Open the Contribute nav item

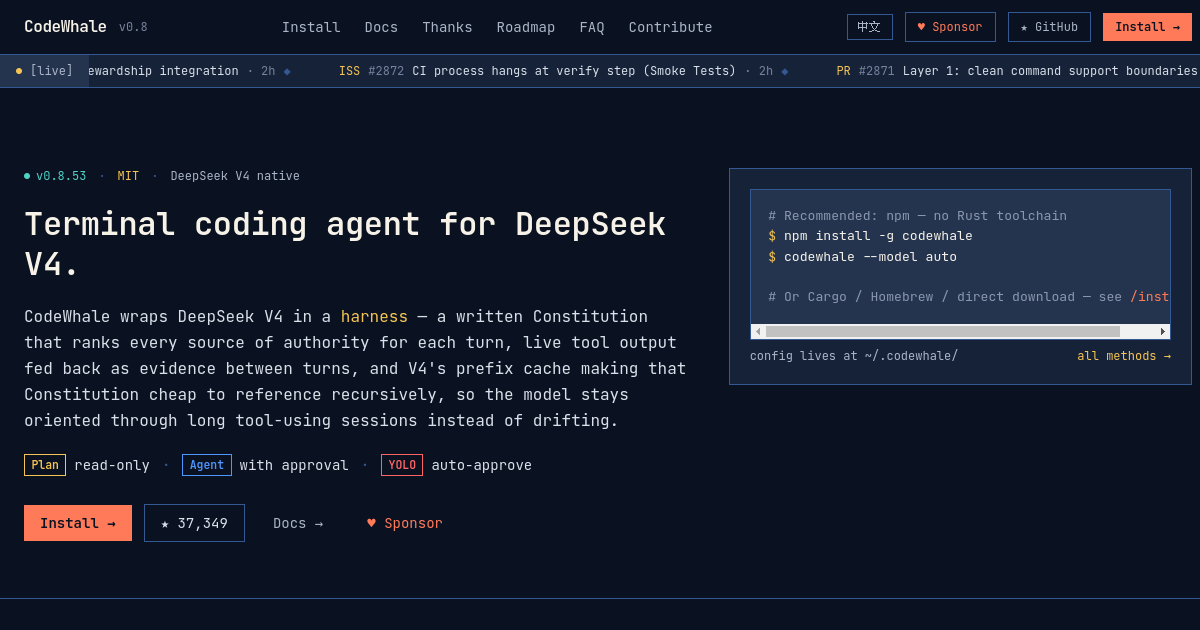click(x=671, y=27)
